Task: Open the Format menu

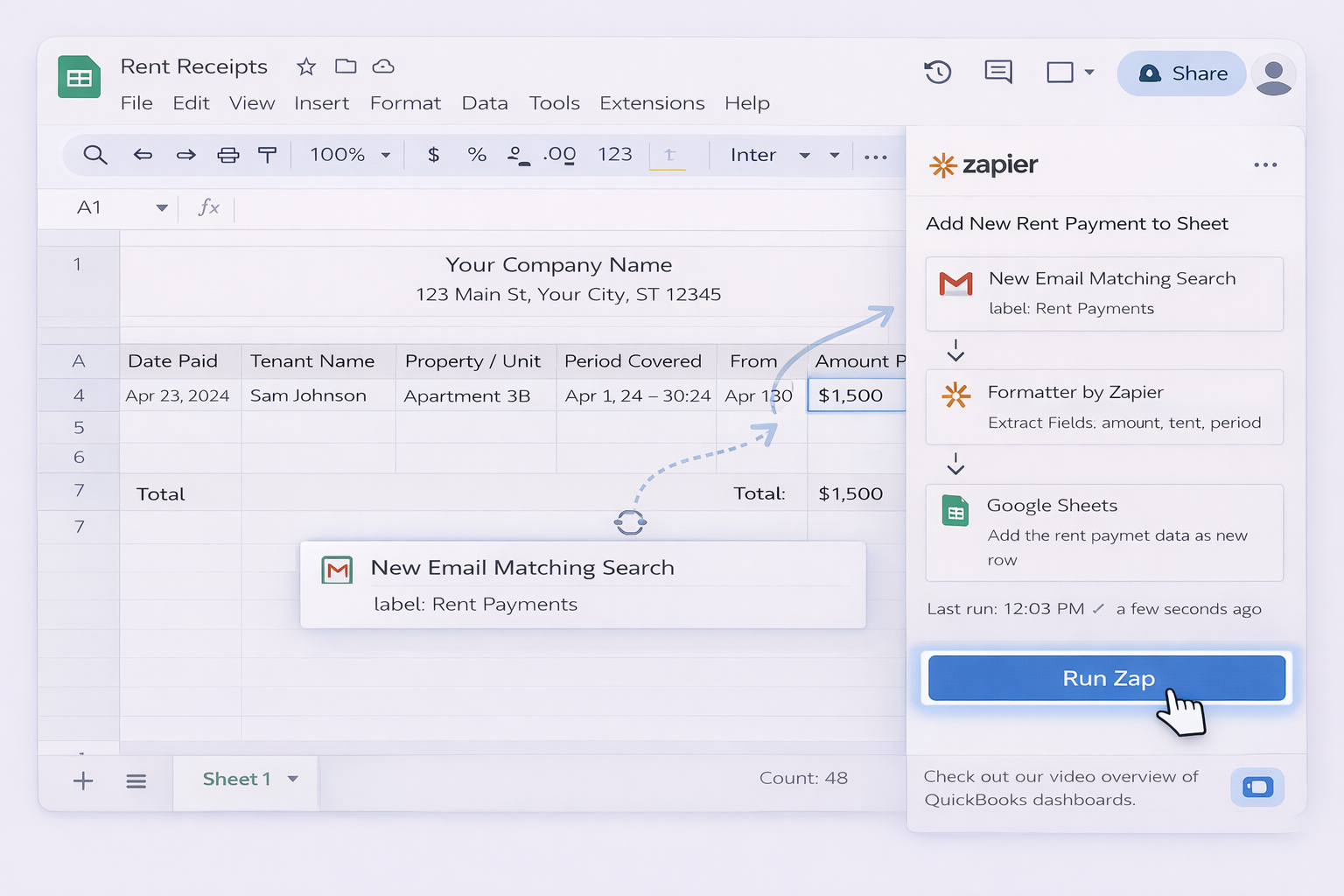Action: [x=405, y=103]
